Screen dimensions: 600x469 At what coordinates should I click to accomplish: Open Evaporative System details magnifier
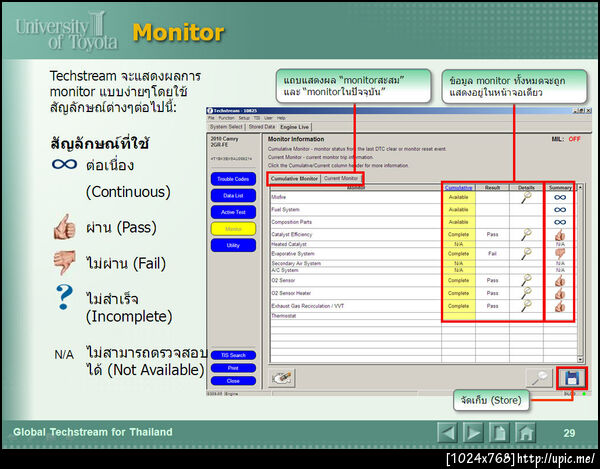(x=527, y=253)
